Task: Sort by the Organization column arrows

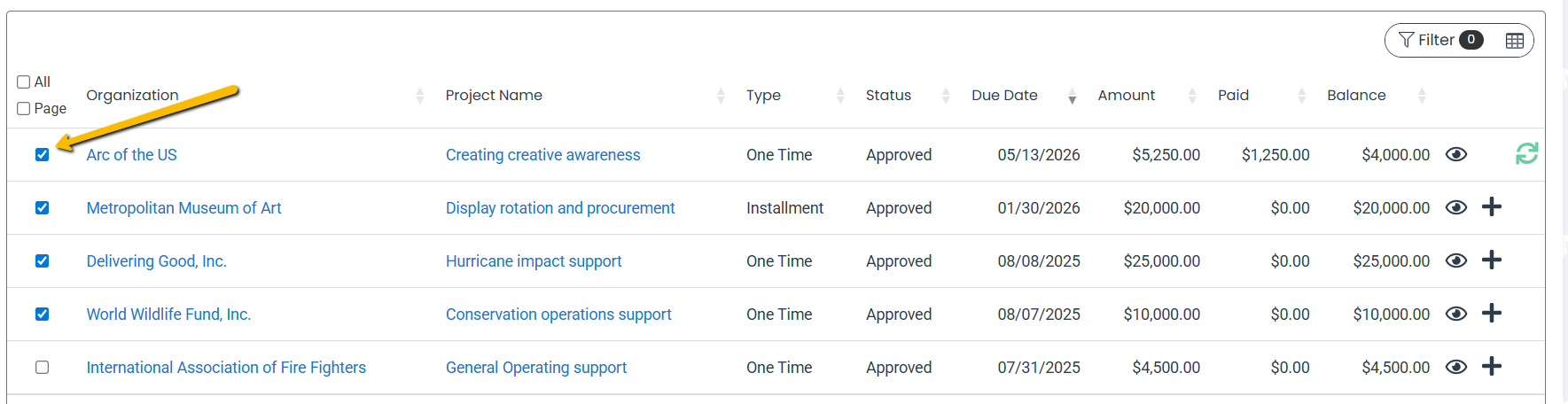Action: pyautogui.click(x=420, y=96)
